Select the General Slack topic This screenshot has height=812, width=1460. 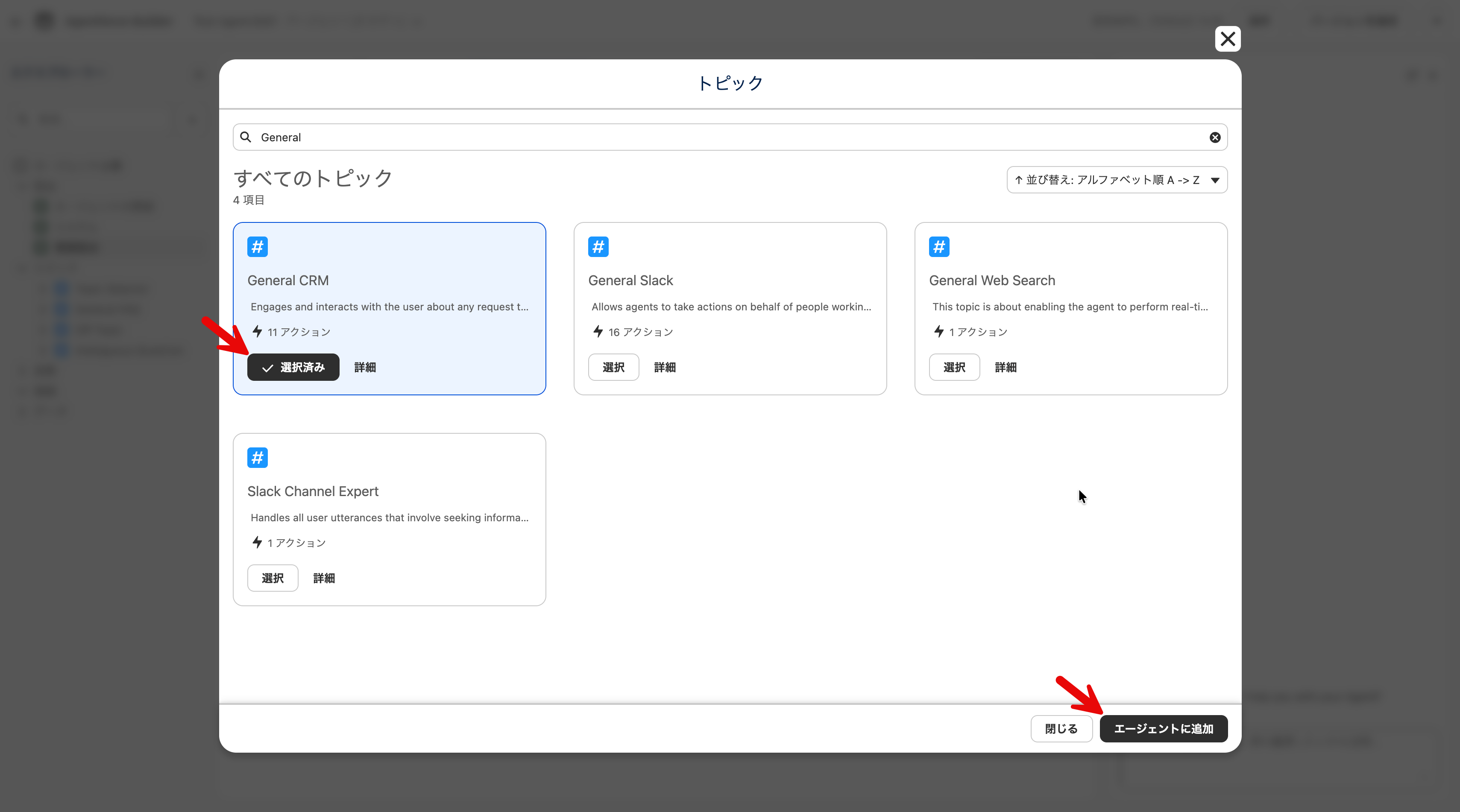tap(613, 367)
